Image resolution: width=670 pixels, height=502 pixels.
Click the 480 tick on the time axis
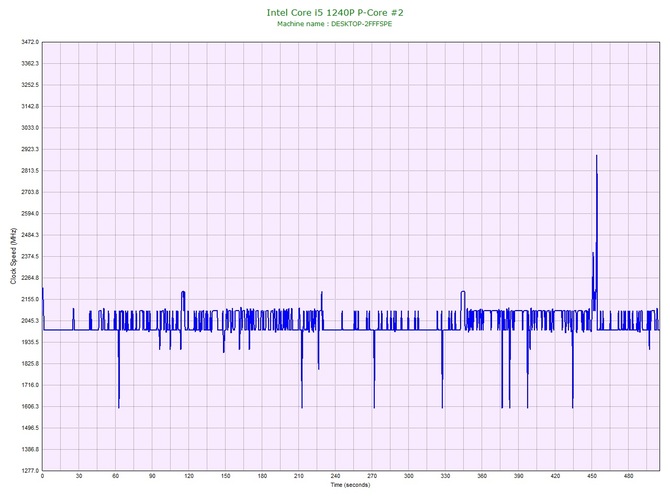[x=629, y=476]
